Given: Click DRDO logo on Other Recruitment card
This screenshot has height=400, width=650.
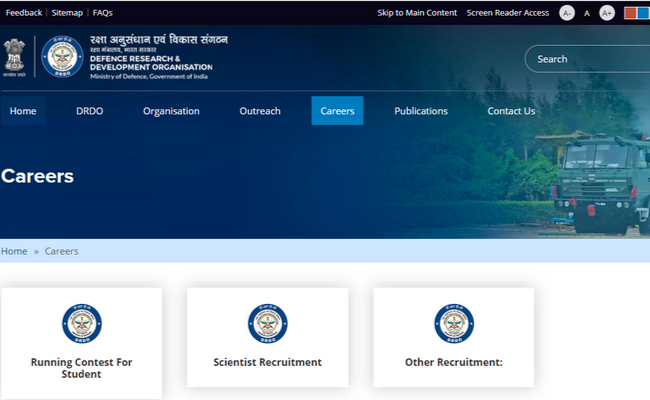Looking at the screenshot, I should coord(453,324).
